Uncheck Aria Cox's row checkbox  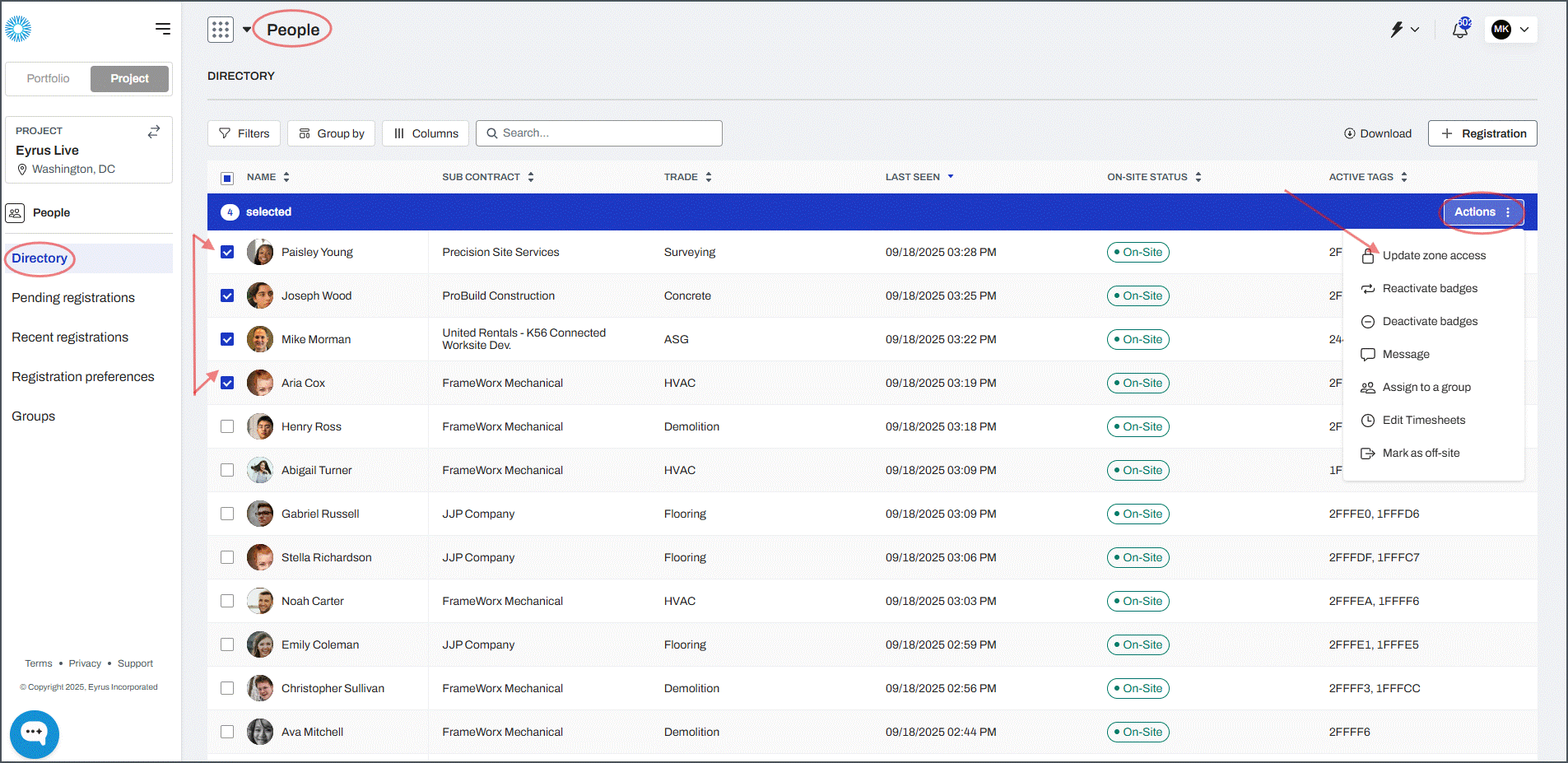click(x=227, y=383)
